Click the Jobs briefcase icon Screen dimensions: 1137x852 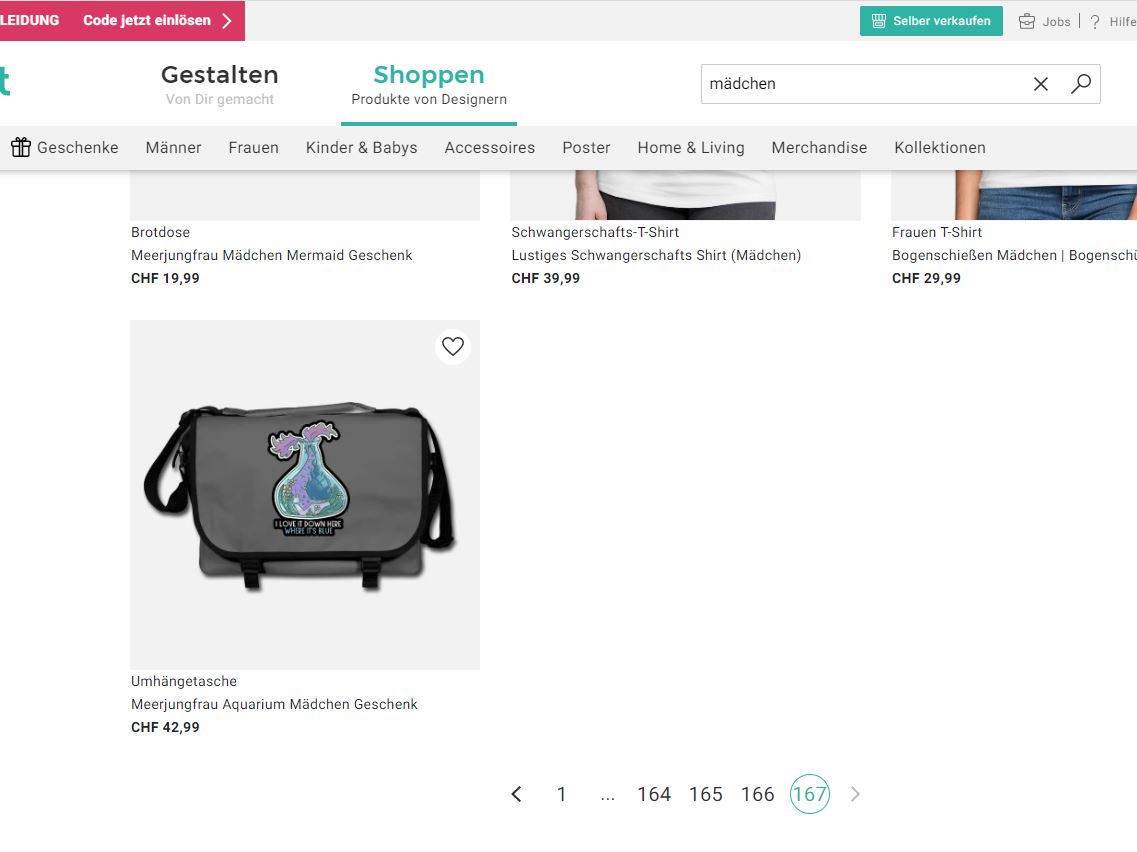[1027, 22]
